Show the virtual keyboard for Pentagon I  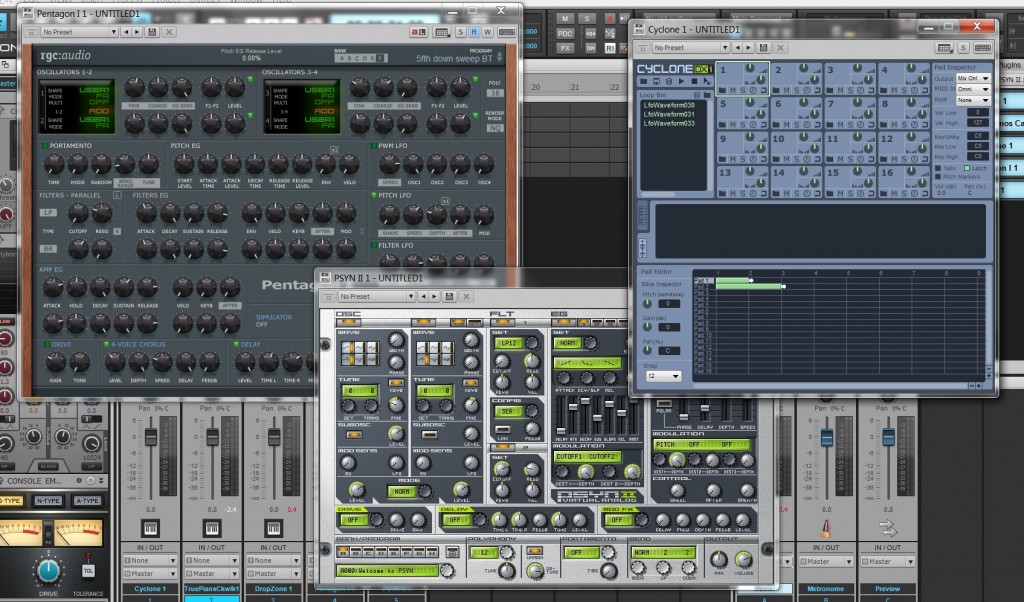click(x=506, y=32)
